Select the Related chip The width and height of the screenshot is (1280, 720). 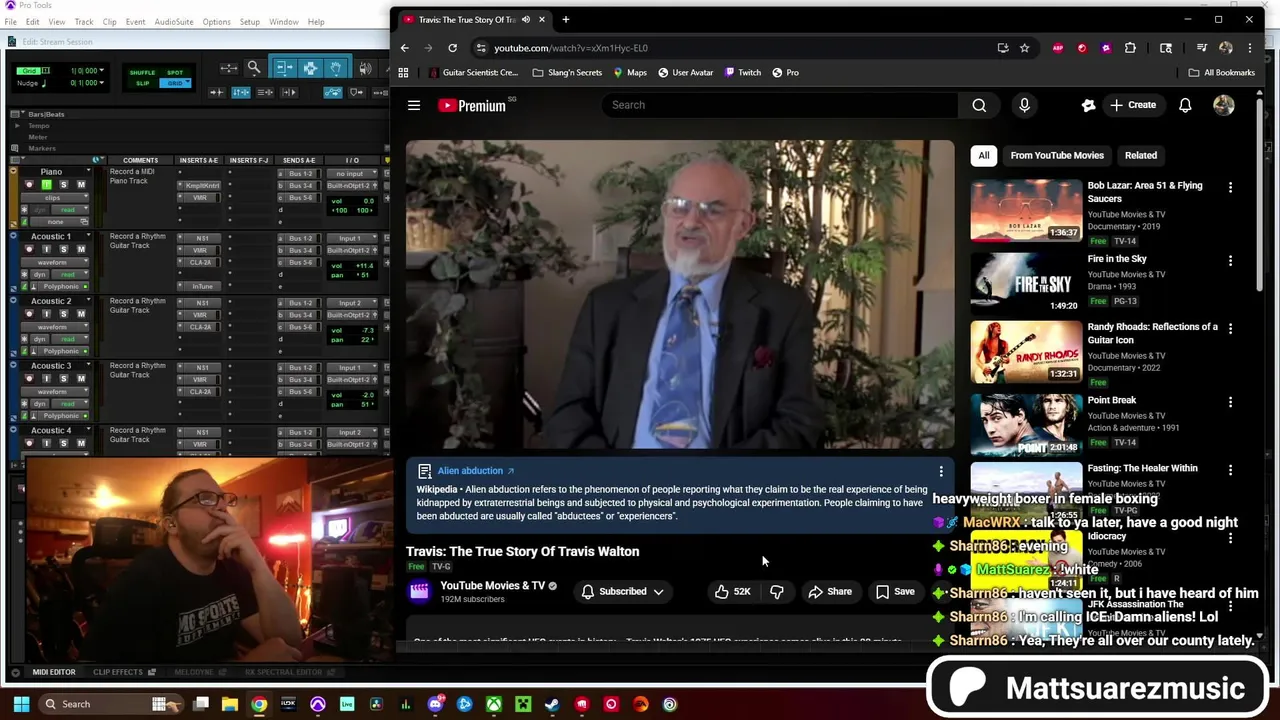pyautogui.click(x=1141, y=155)
